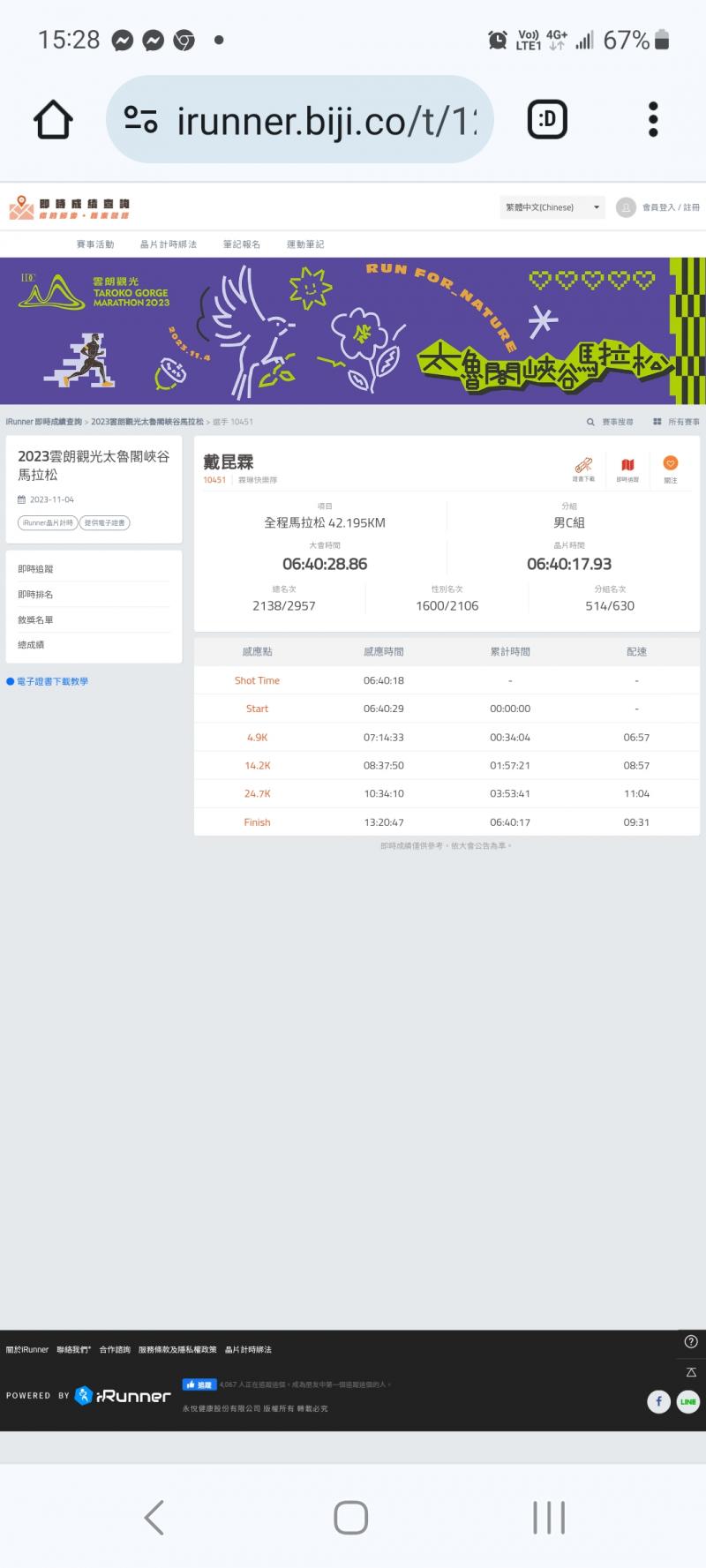The height and width of the screenshot is (1568, 706).
Task: Click iRunner 即時成績查詢 breadcrumb
Action: [x=43, y=422]
